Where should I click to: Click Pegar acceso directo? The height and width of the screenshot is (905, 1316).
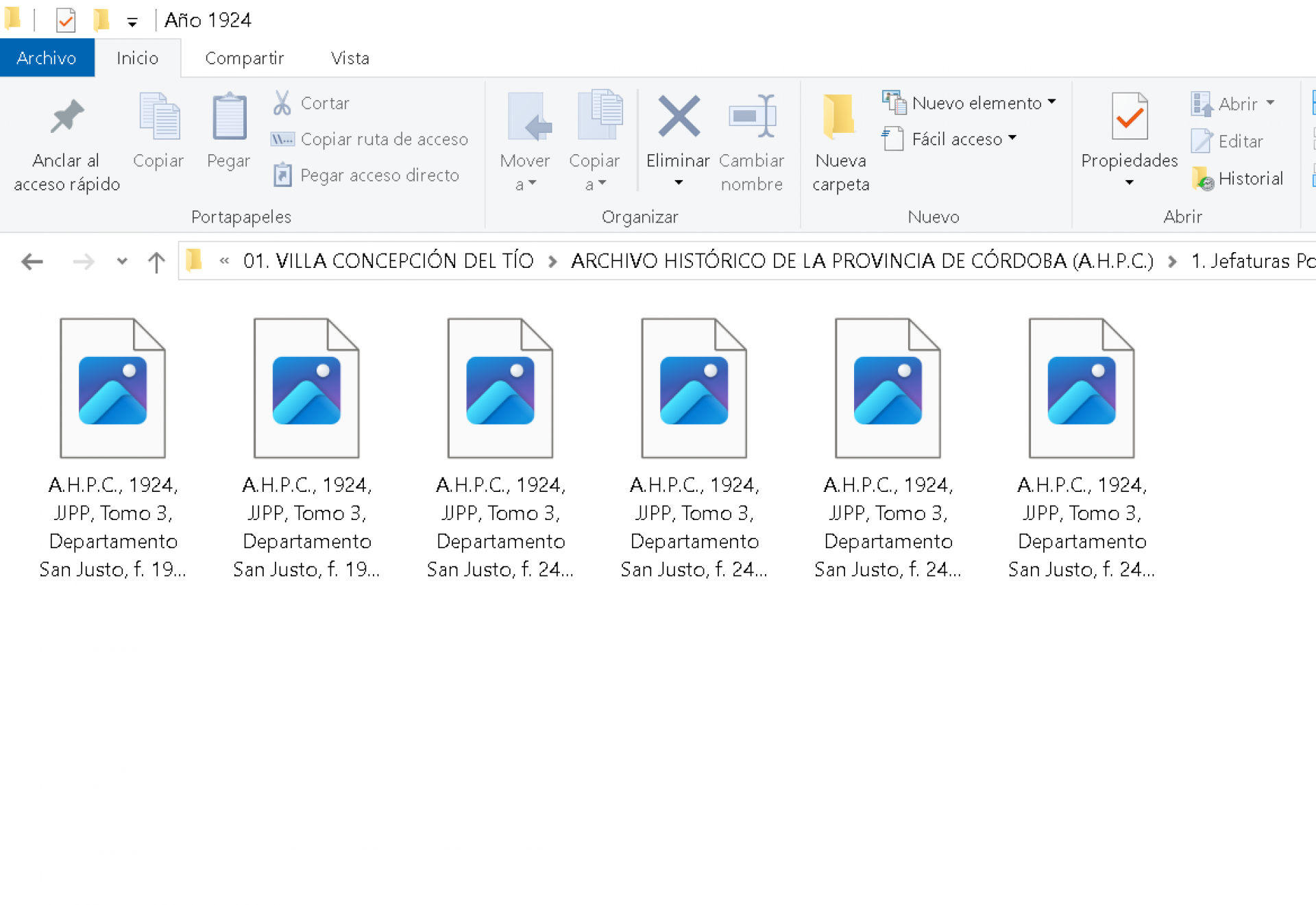(x=379, y=175)
